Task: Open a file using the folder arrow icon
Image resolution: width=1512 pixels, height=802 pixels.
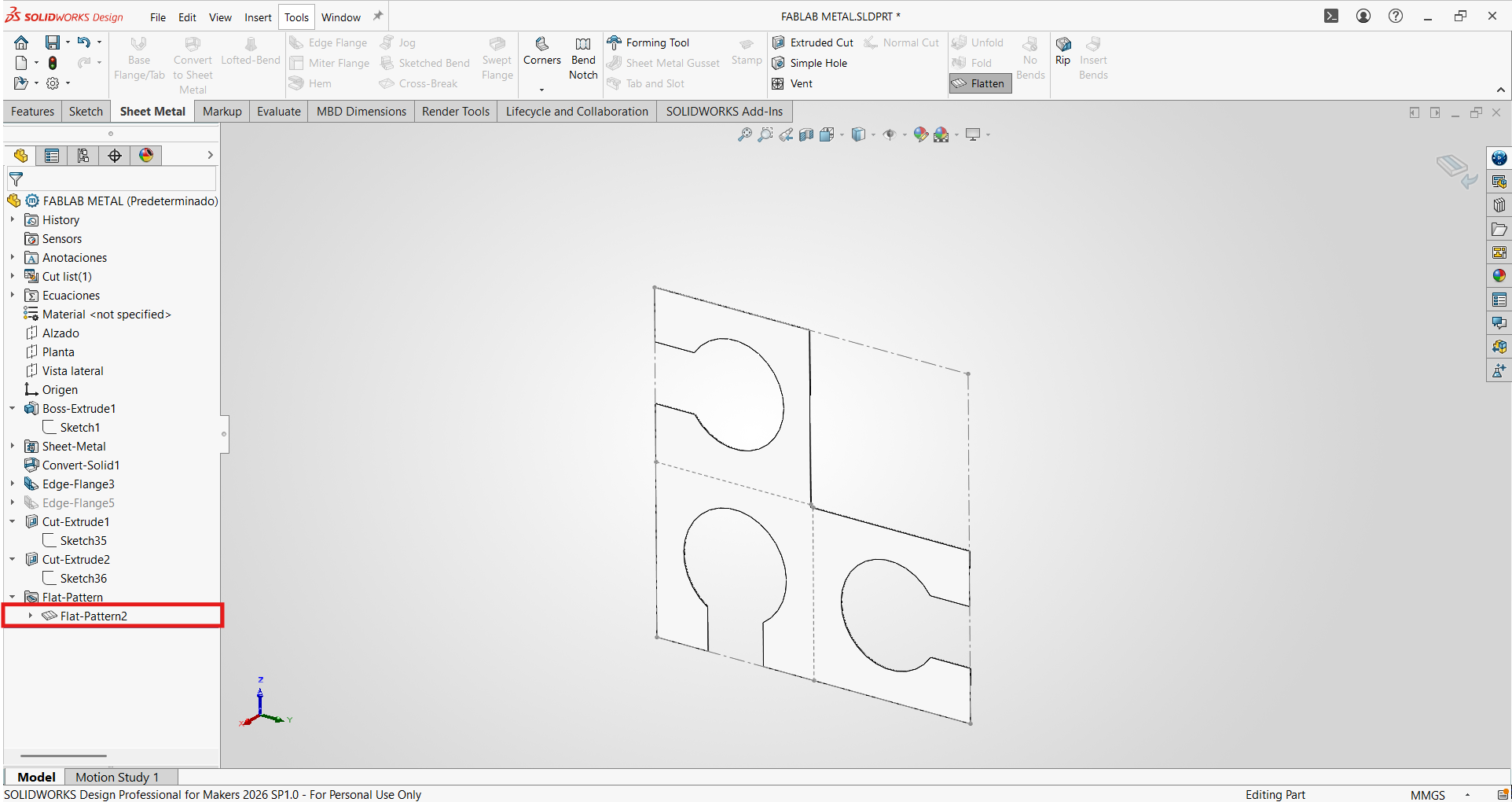Action: 21,83
